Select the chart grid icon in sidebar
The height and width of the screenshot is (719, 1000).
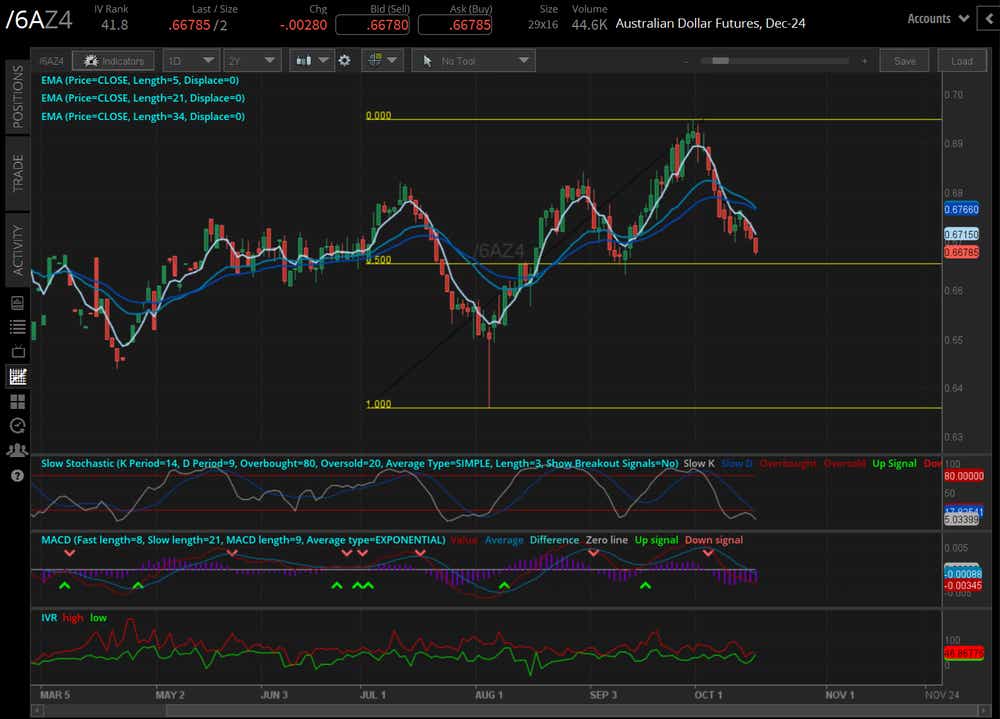(17, 376)
